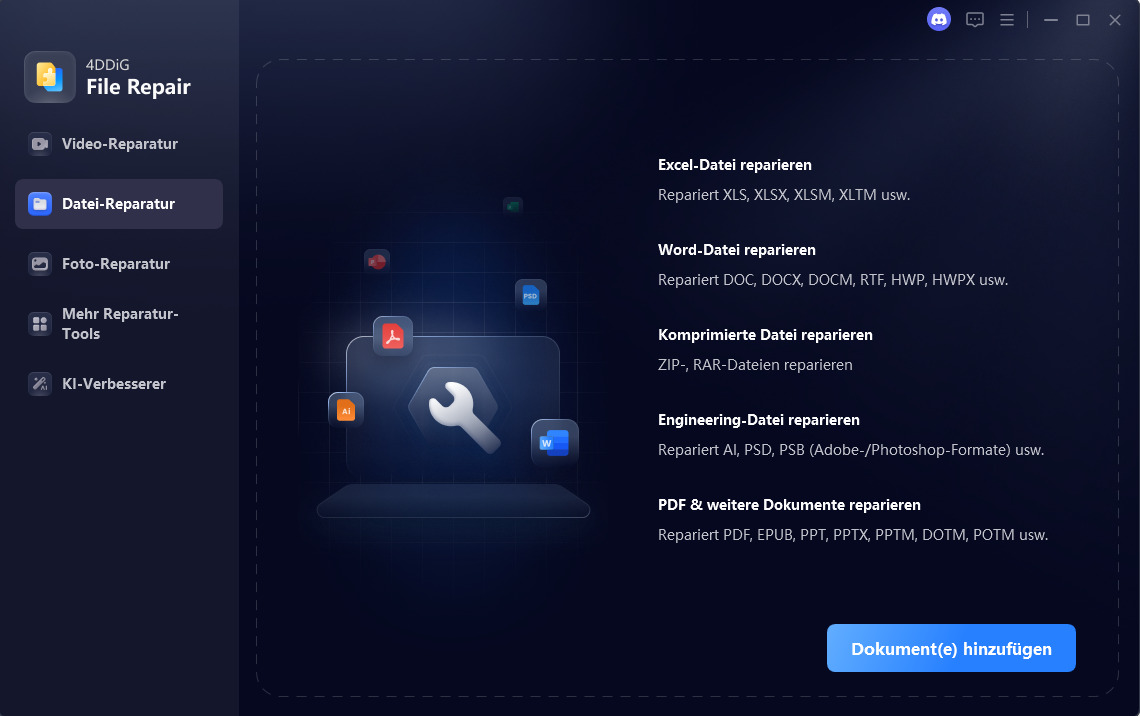Click the blue Word document icon
This screenshot has width=1140, height=716.
point(555,442)
